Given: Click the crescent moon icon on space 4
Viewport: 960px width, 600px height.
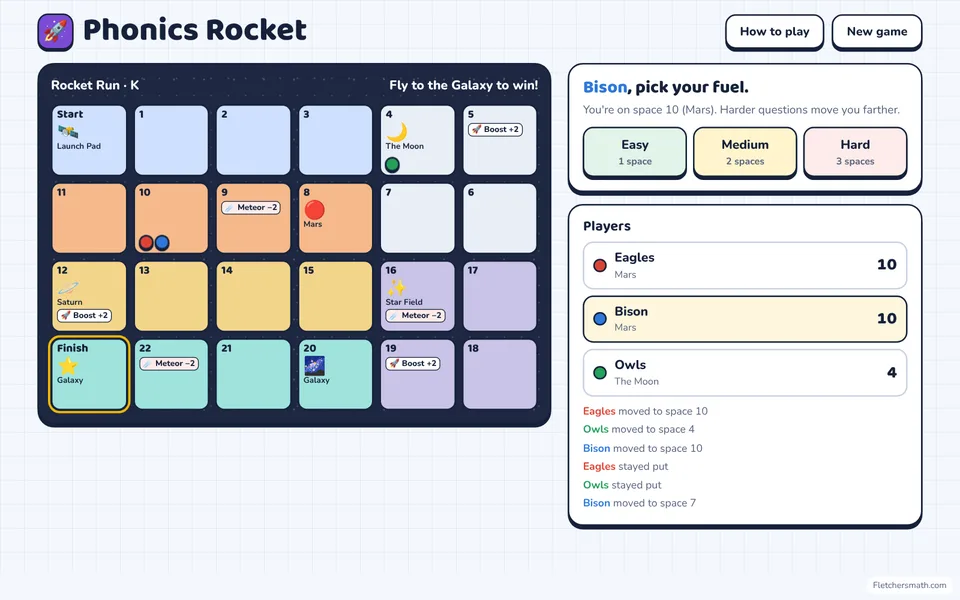Looking at the screenshot, I should 397,131.
